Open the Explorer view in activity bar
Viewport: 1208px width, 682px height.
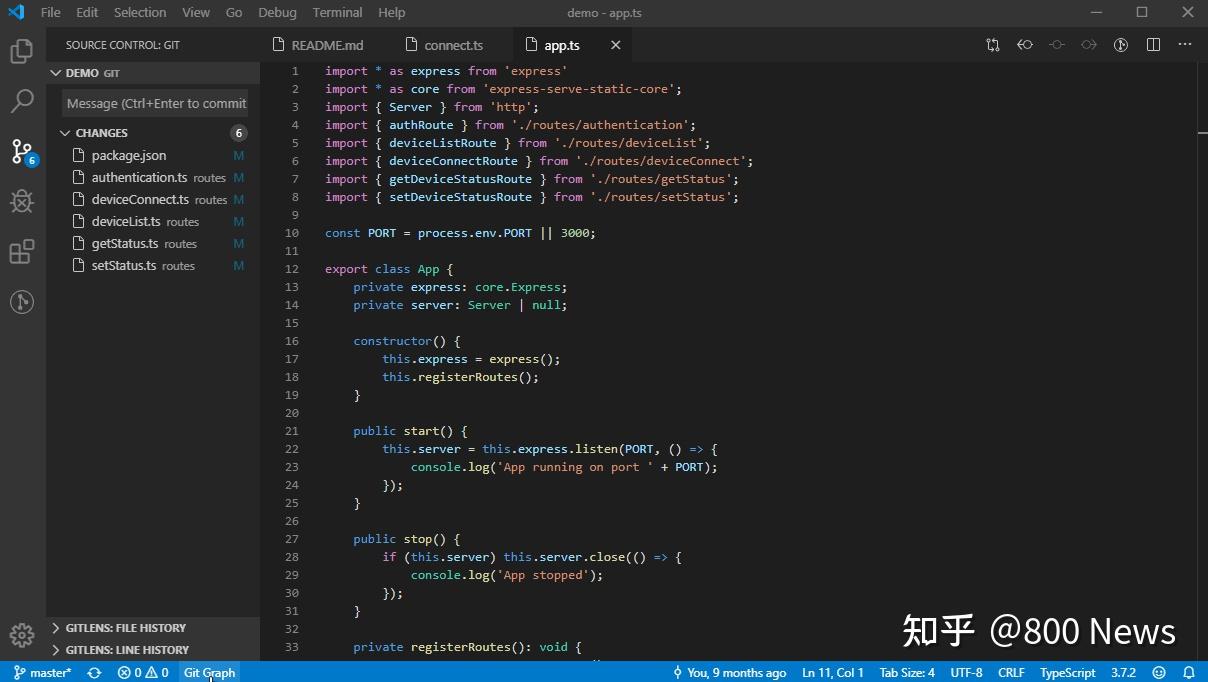coord(22,51)
